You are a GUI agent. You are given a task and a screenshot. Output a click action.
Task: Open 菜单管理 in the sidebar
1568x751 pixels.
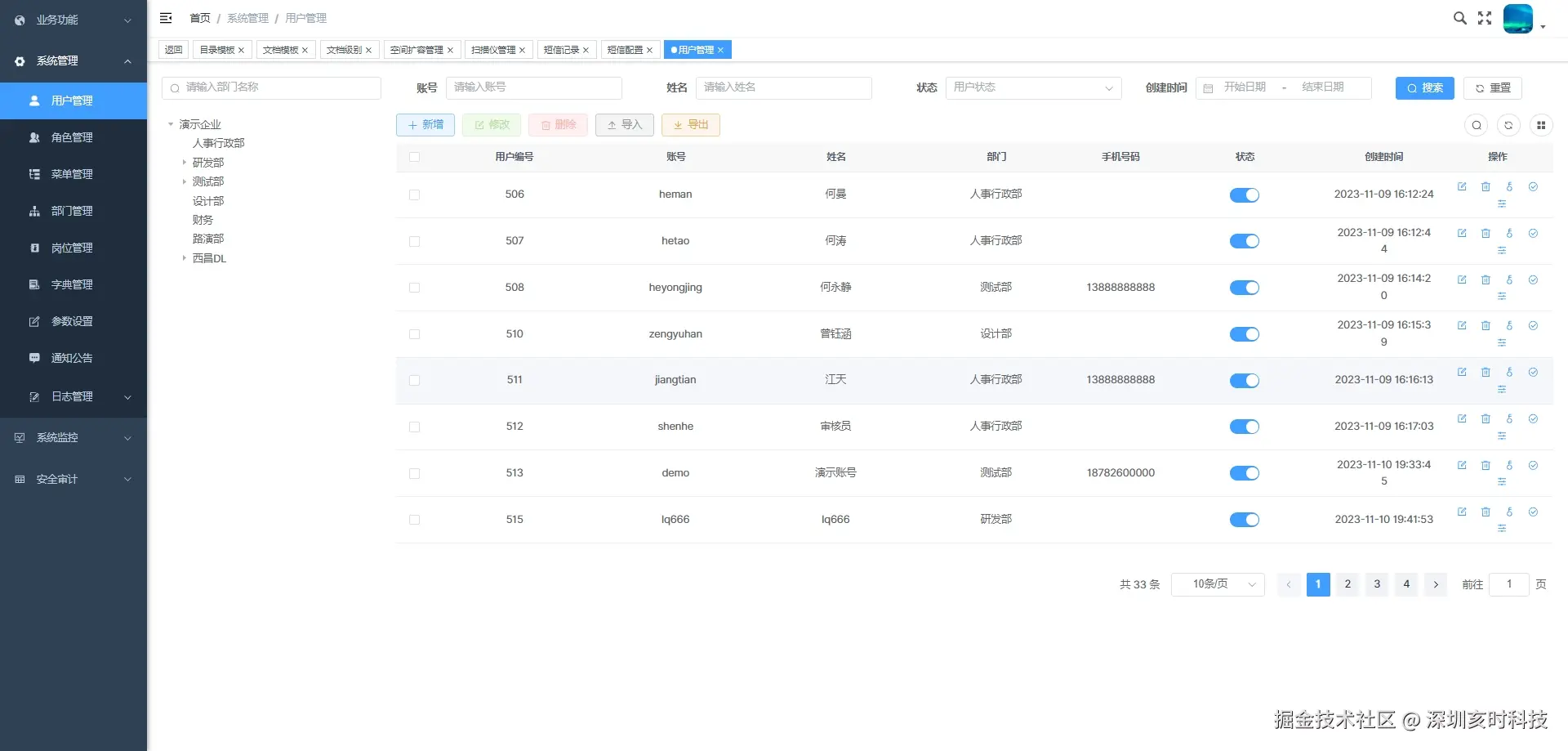point(73,174)
